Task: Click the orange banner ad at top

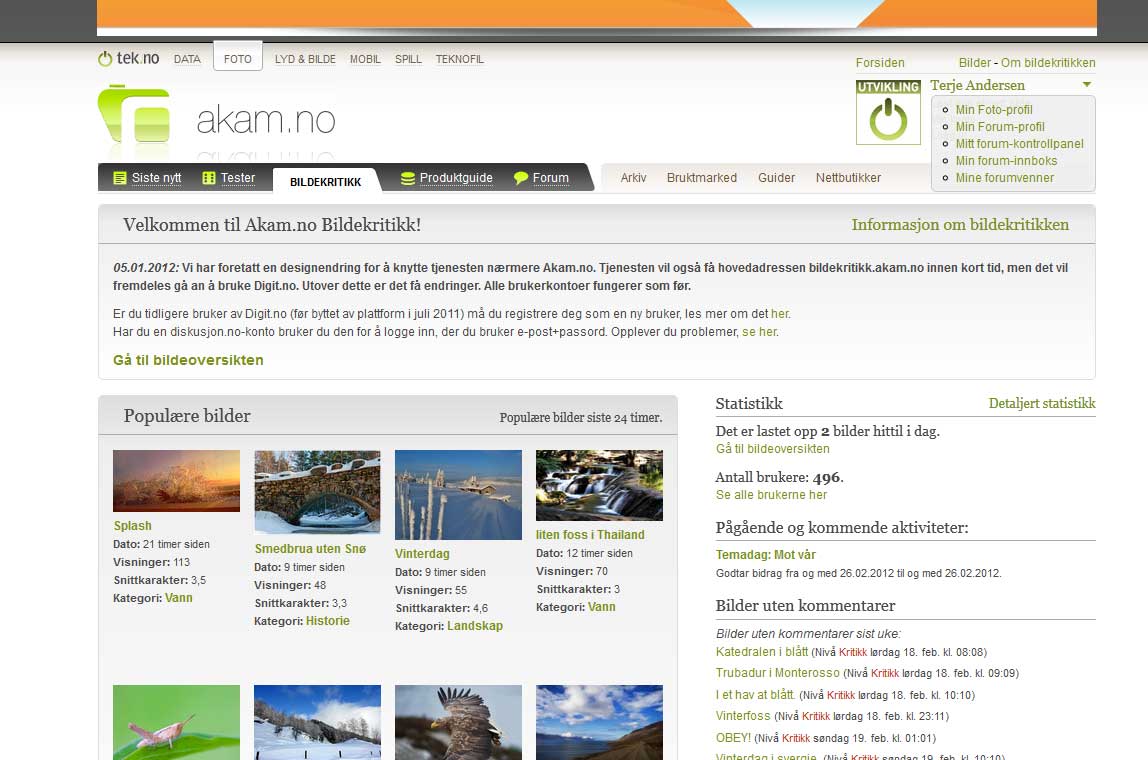Action: 597,16
